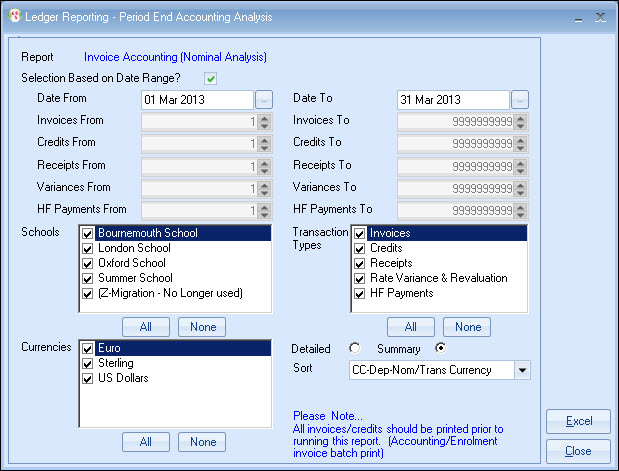Select the Summary radio button
The width and height of the screenshot is (619, 471).
point(441,348)
